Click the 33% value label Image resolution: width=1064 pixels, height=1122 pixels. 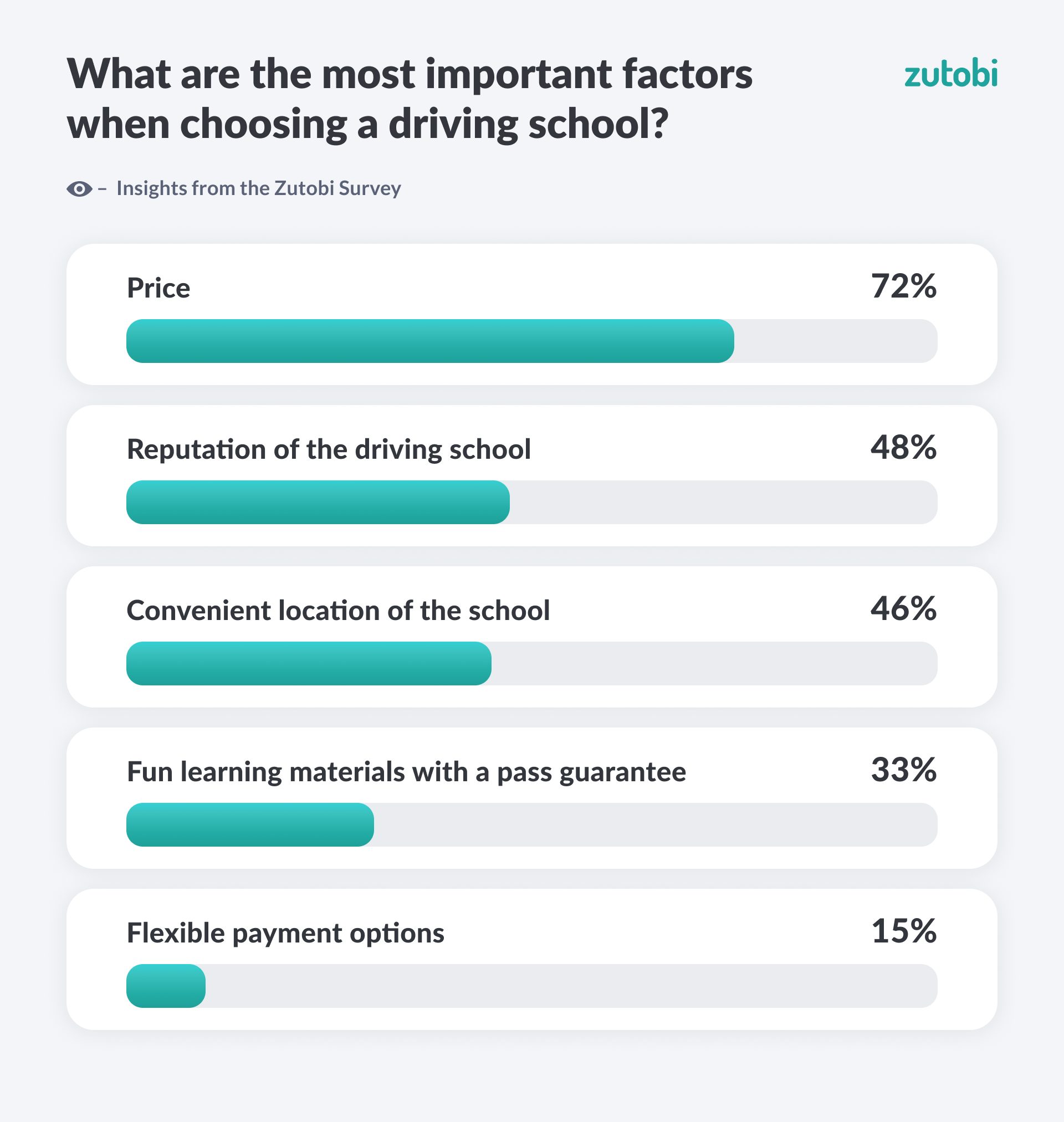pos(903,770)
